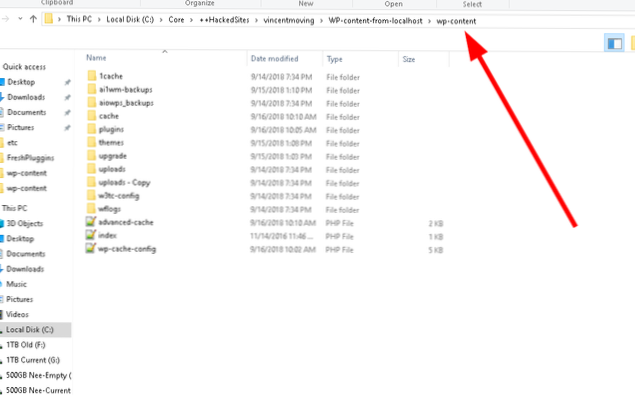
Task: Toggle the preview pane button
Action: click(614, 43)
